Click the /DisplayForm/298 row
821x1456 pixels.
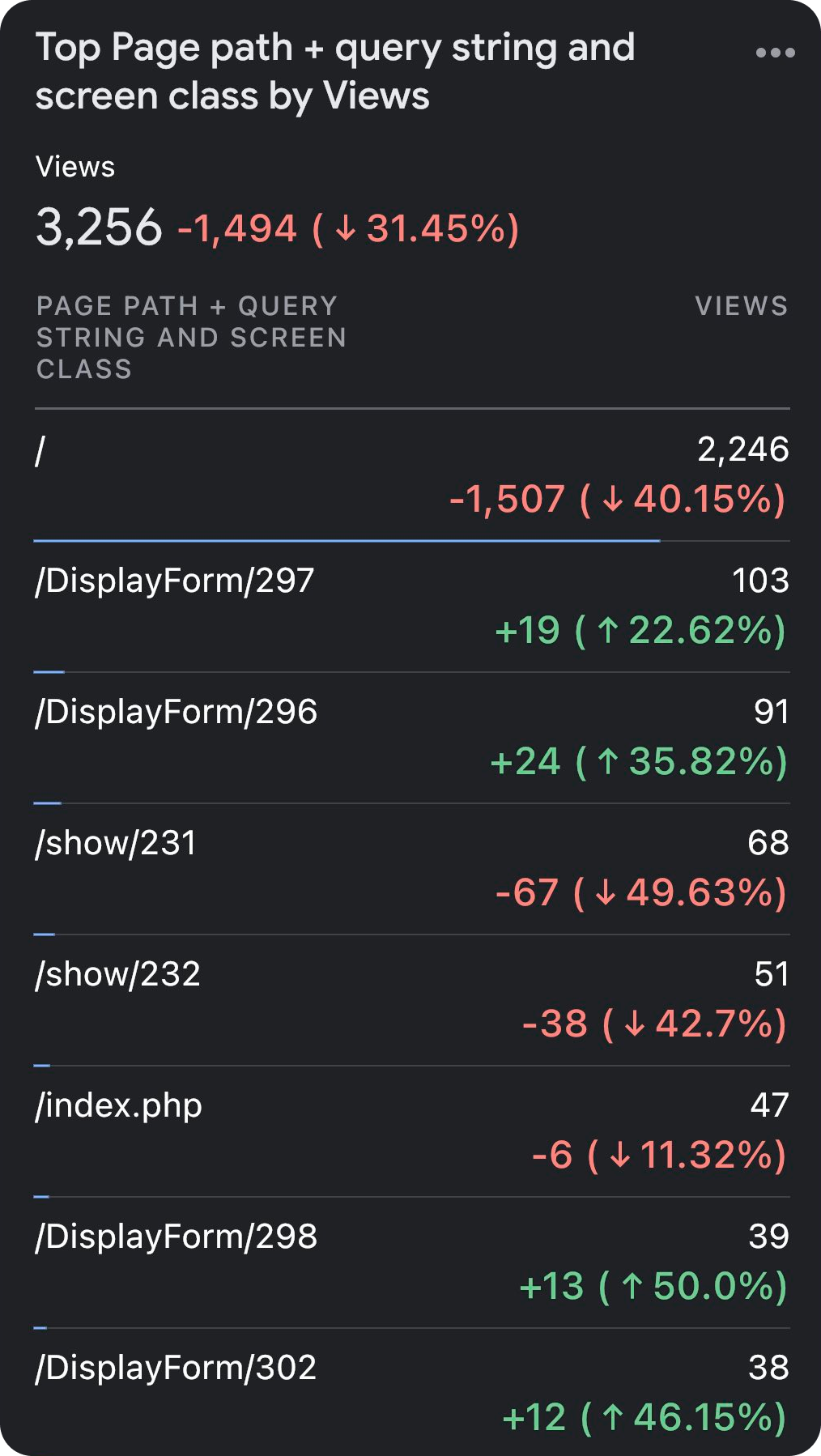pos(411,1262)
